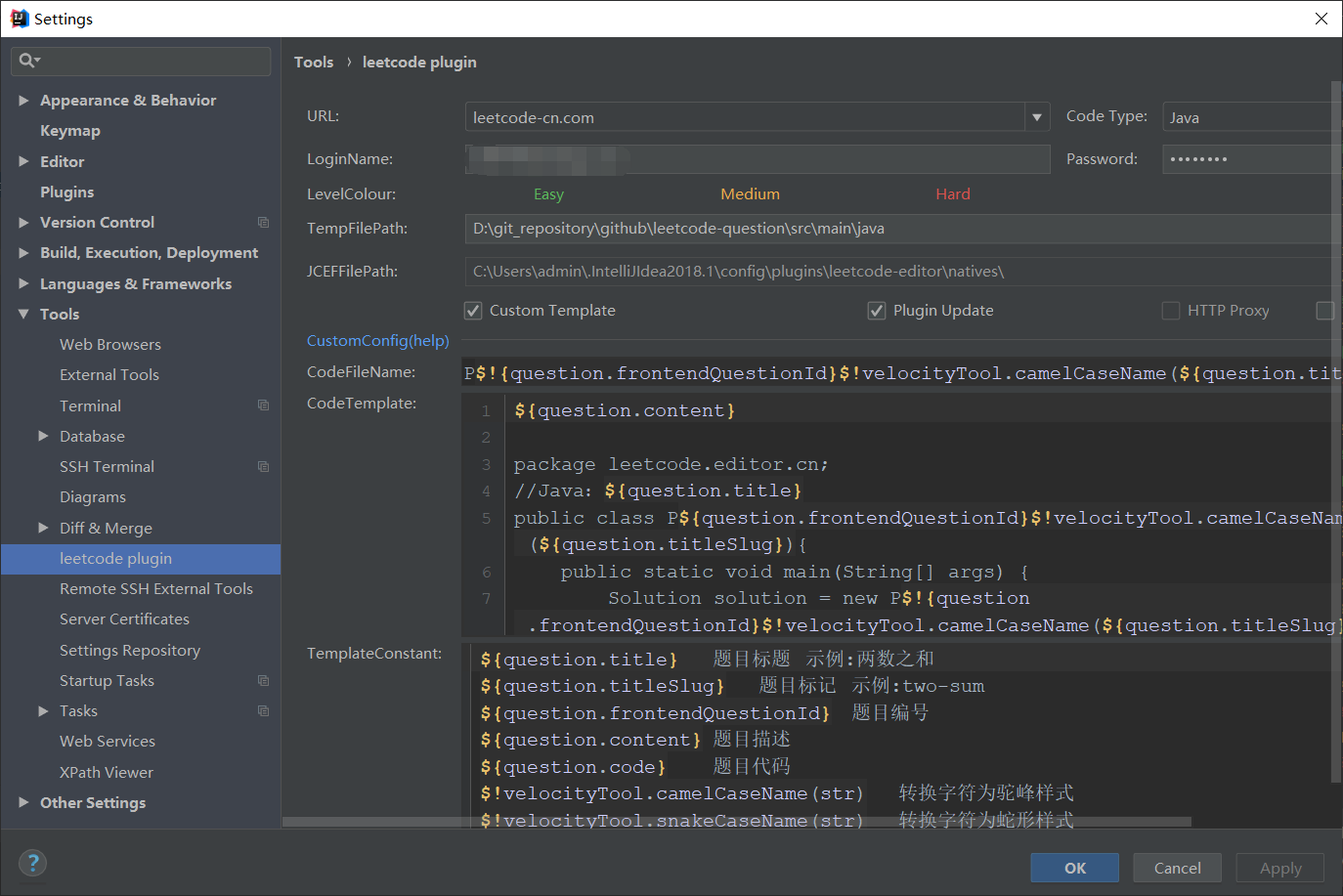Open the URL dropdown list
Screen dimensions: 1343x896
pos(1036,116)
